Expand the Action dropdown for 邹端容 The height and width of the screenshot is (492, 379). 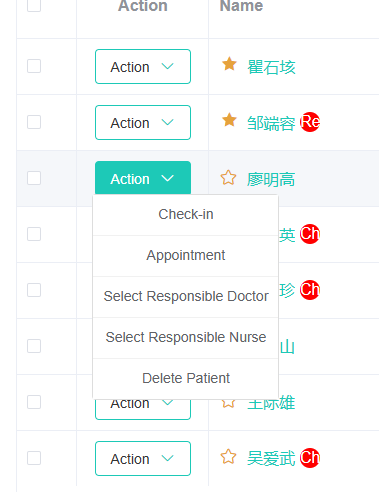point(143,122)
